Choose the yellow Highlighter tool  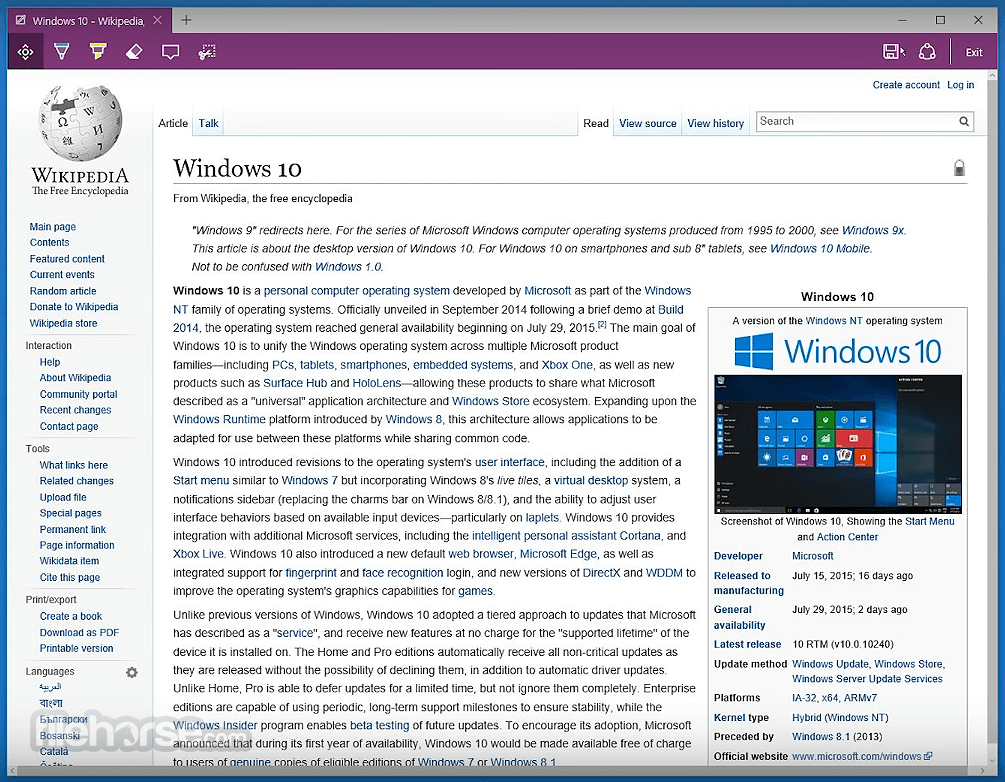[98, 51]
